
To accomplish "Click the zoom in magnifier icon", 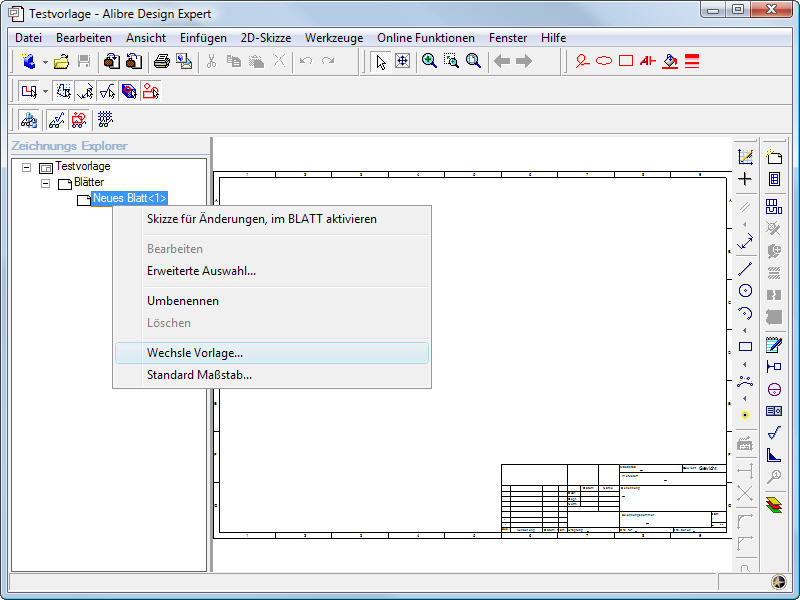I will coord(429,61).
